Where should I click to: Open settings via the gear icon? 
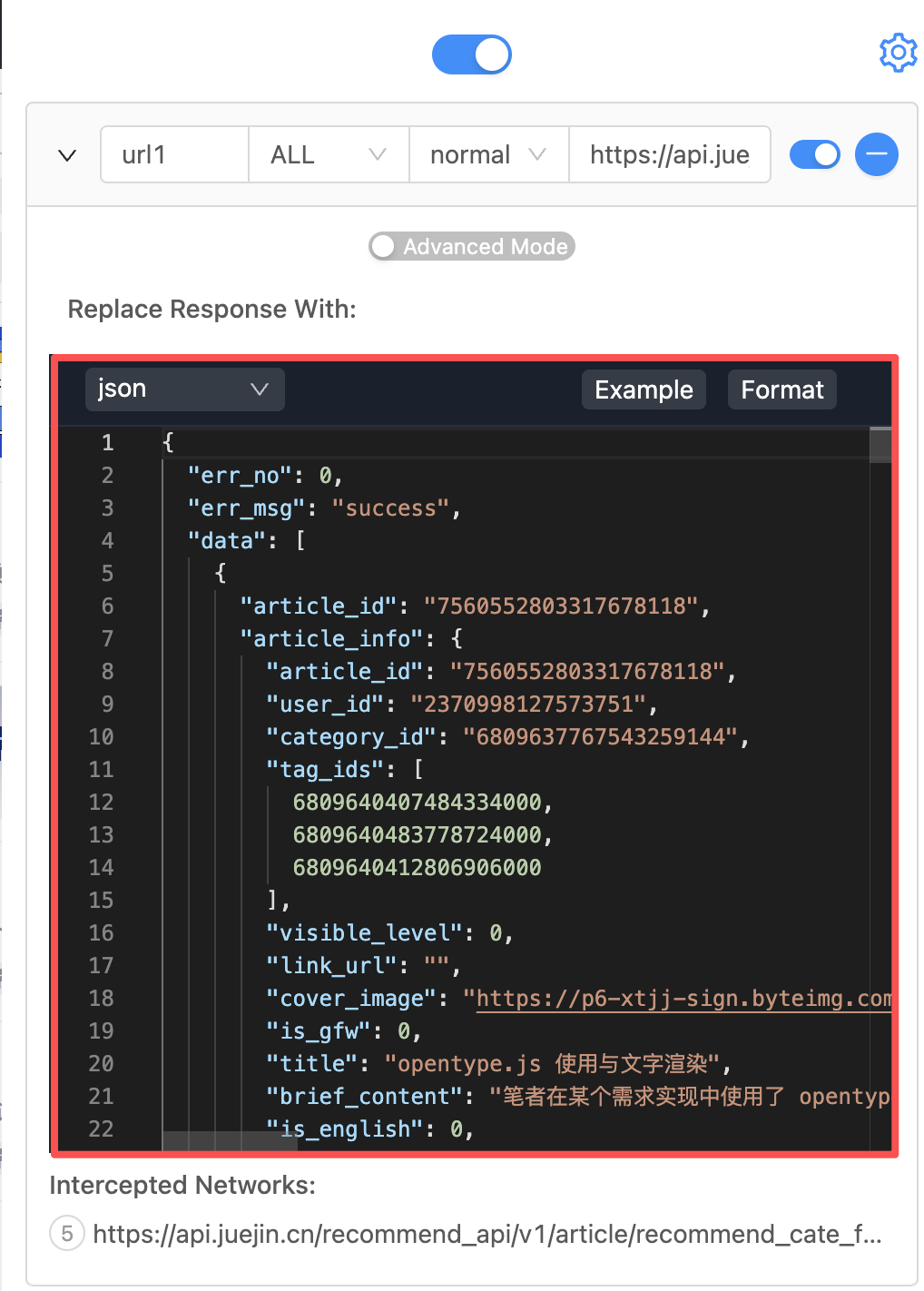tap(898, 54)
